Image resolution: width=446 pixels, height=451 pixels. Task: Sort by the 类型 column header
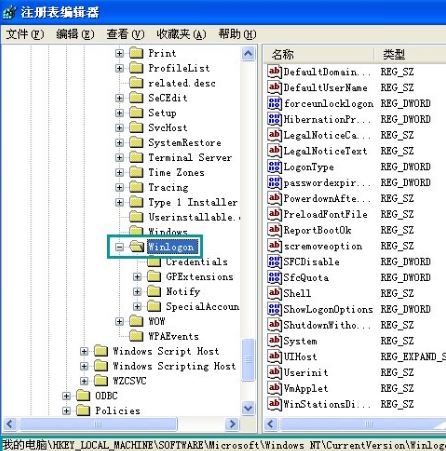click(x=410, y=55)
